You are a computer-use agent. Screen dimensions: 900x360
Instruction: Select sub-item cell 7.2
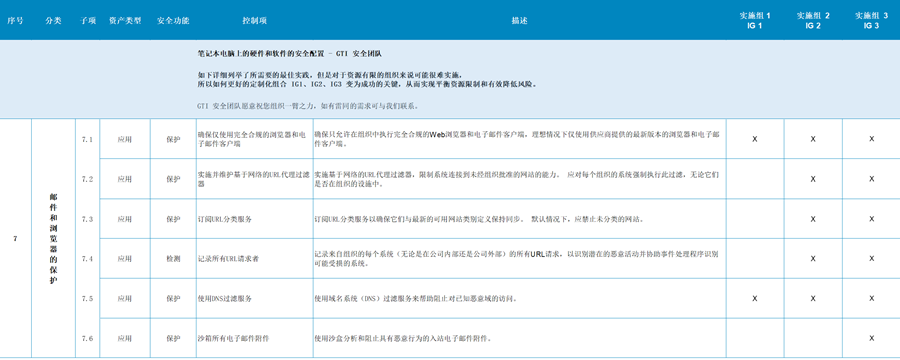[x=87, y=179]
